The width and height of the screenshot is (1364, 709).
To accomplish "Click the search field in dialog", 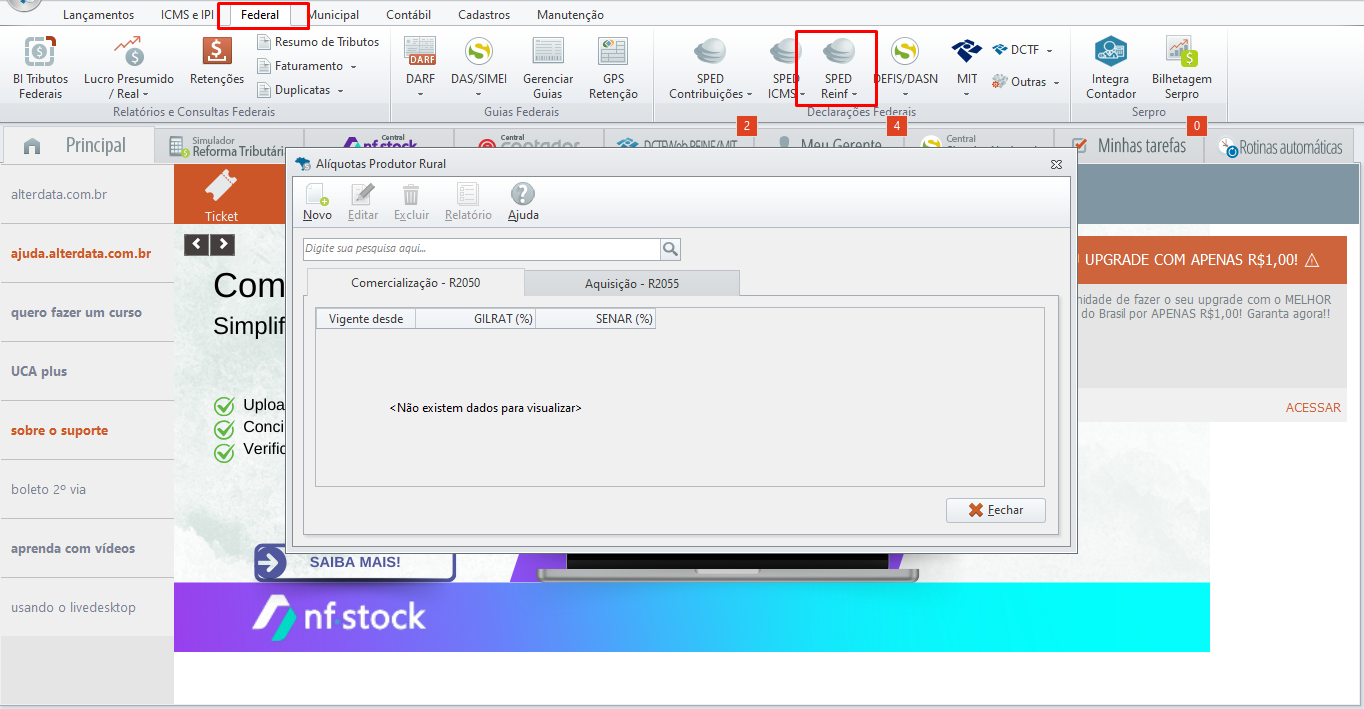I will click(481, 249).
